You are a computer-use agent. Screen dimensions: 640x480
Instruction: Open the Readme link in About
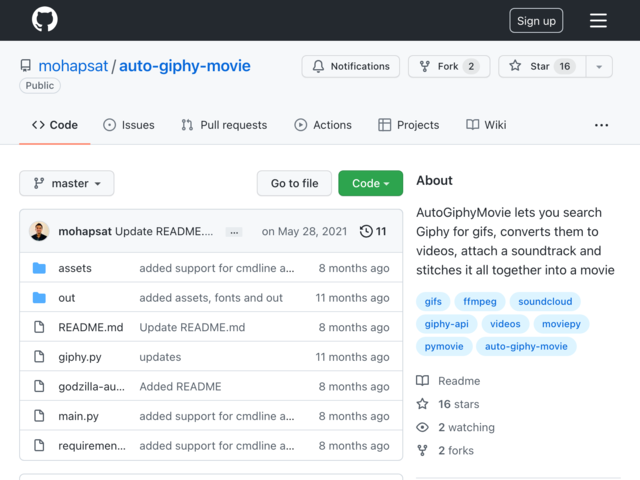pyautogui.click(x=448, y=381)
